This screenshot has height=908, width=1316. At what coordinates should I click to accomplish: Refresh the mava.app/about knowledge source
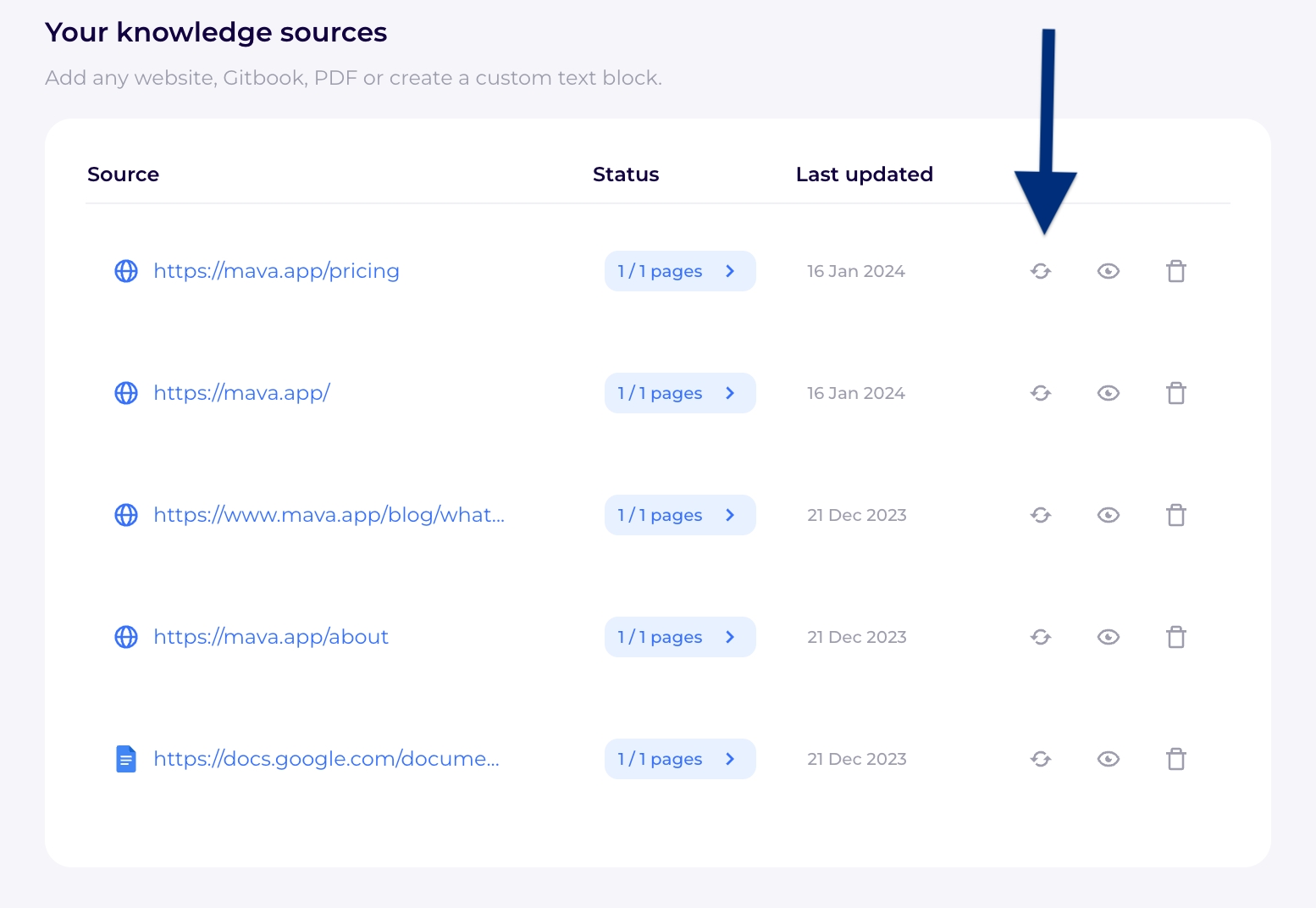click(x=1041, y=637)
